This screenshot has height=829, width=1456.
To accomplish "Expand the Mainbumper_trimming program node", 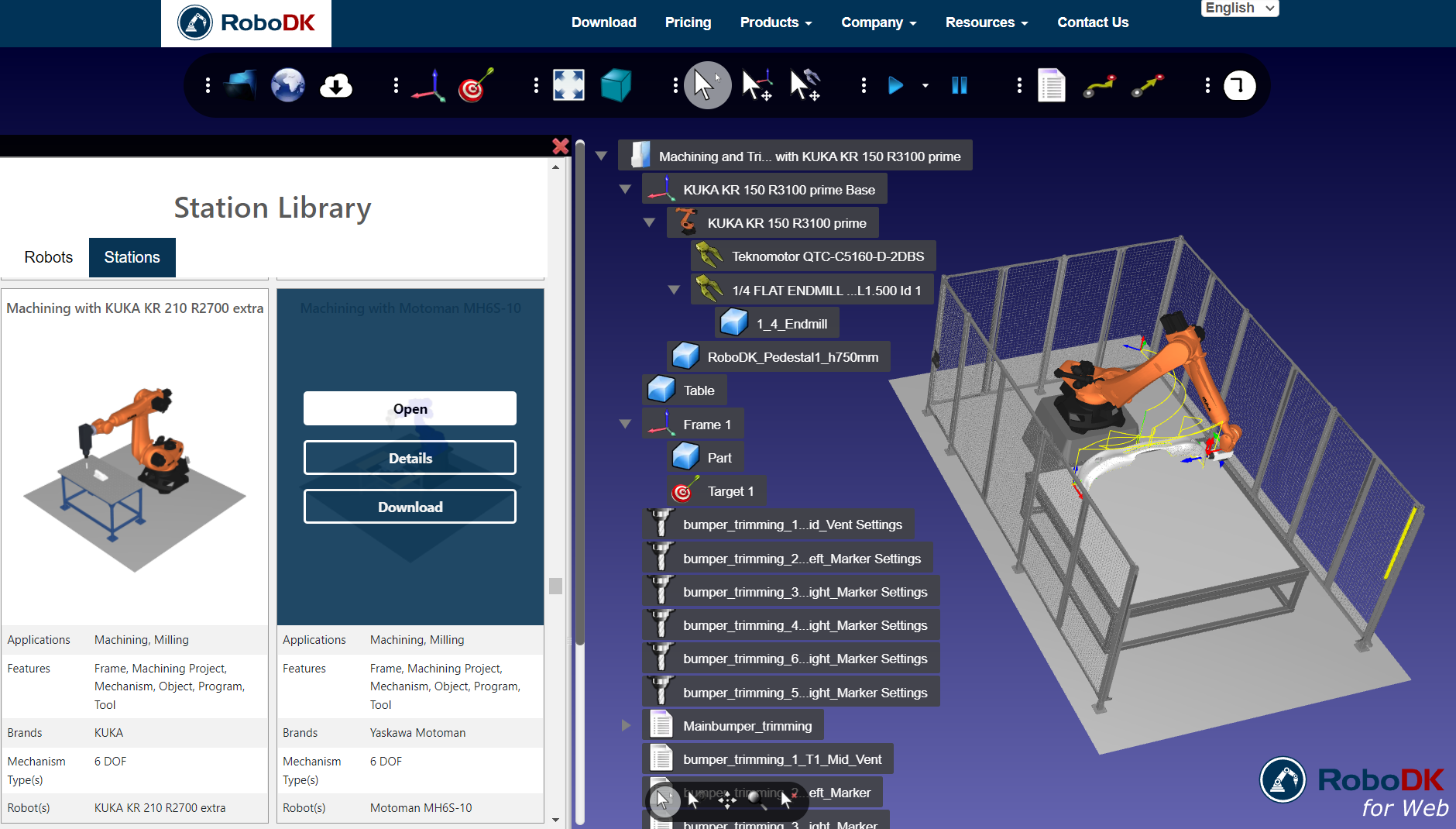I will 626,726.
